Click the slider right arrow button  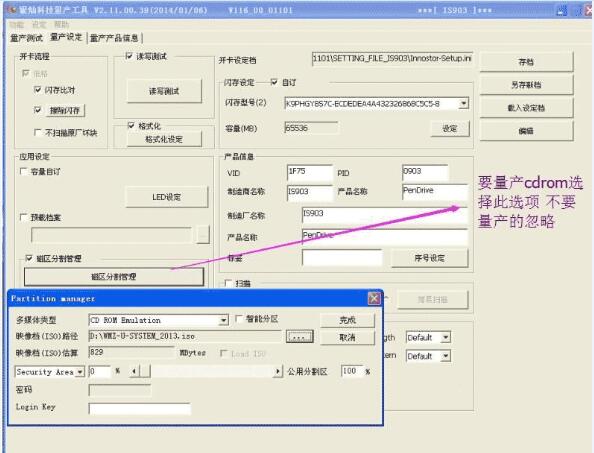(x=278, y=372)
